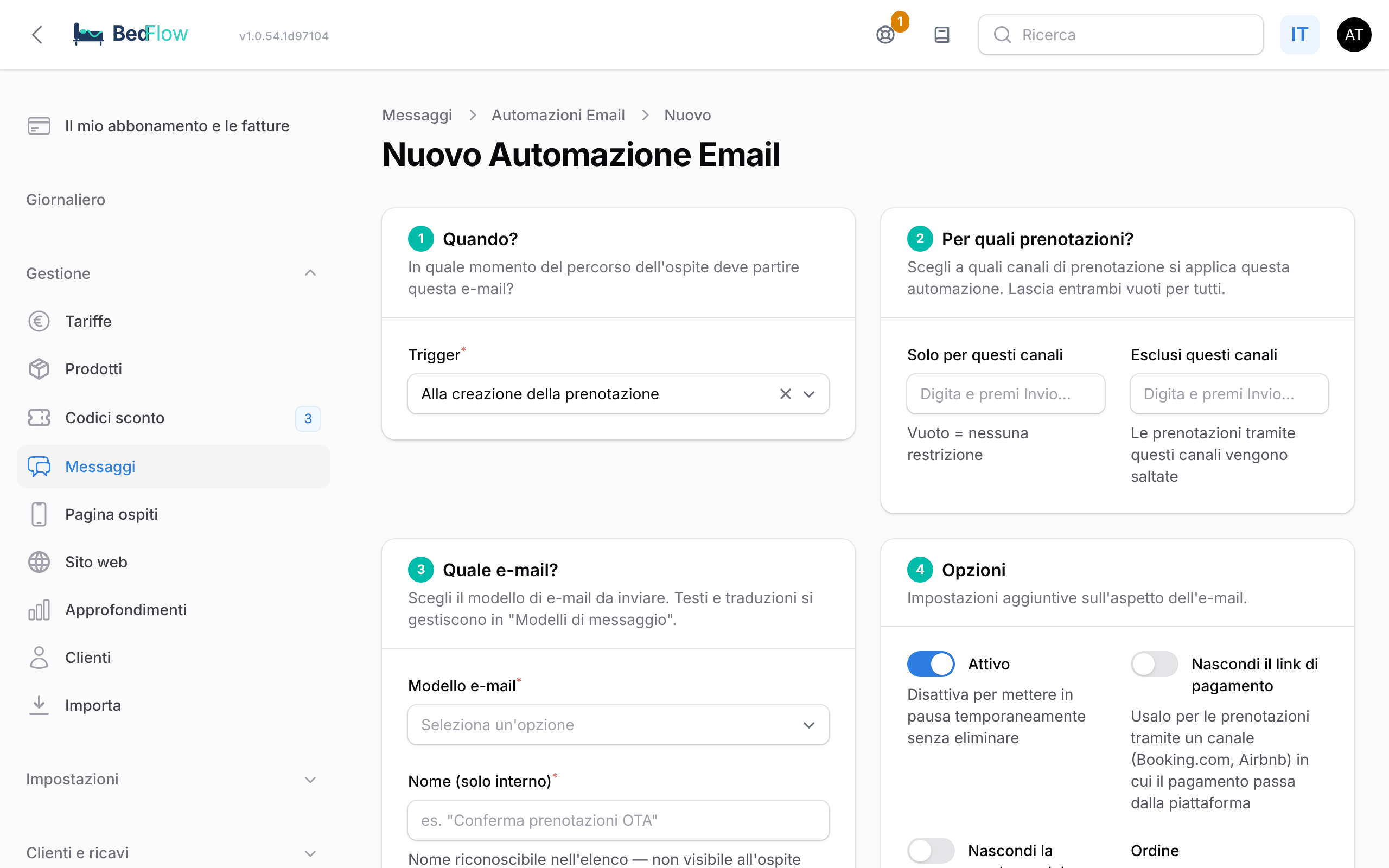Click the Nuovo breadcrumb item
This screenshot has height=868, width=1389.
tap(687, 115)
